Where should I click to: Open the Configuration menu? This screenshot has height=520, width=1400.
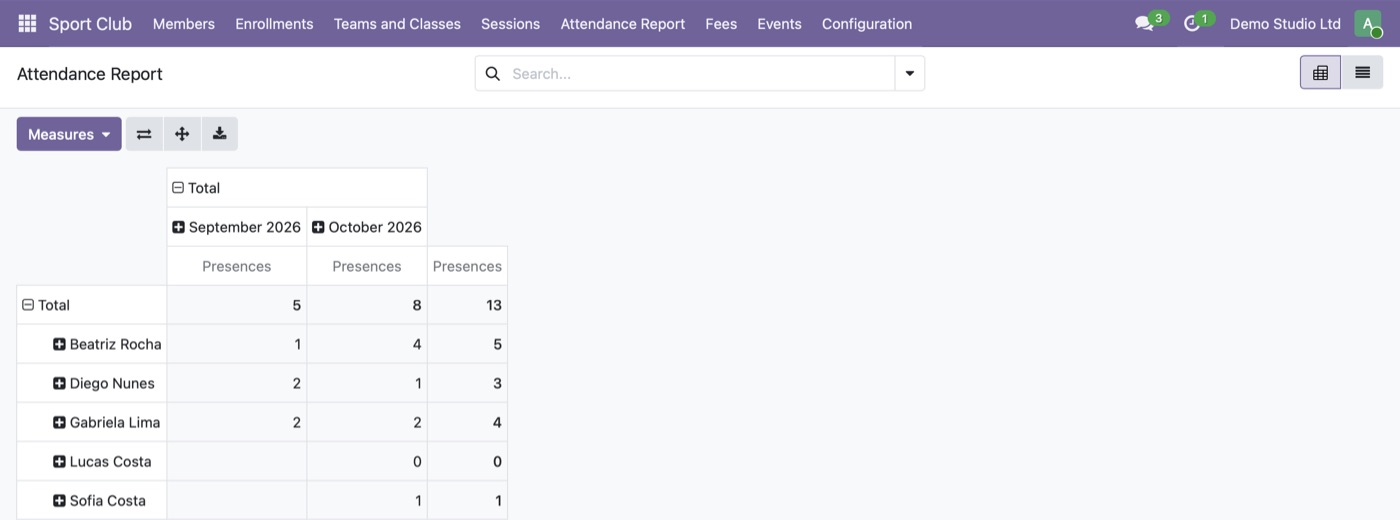[x=867, y=23]
